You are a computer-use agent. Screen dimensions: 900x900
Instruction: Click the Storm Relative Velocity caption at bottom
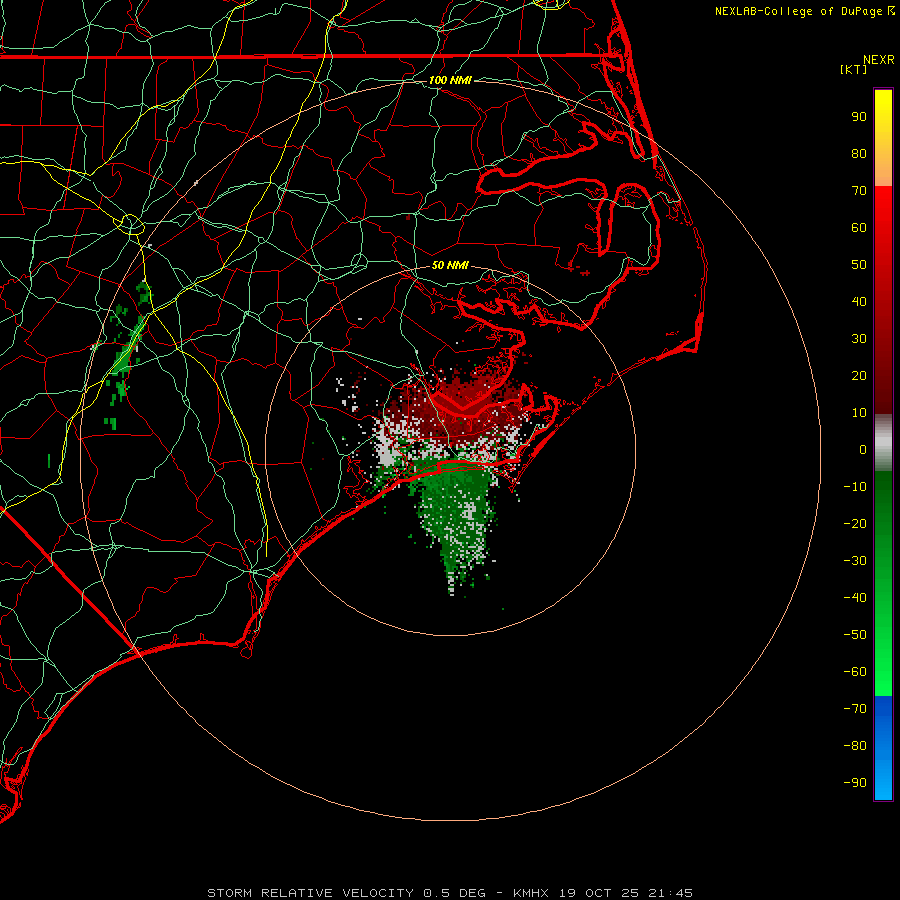[x=450, y=893]
